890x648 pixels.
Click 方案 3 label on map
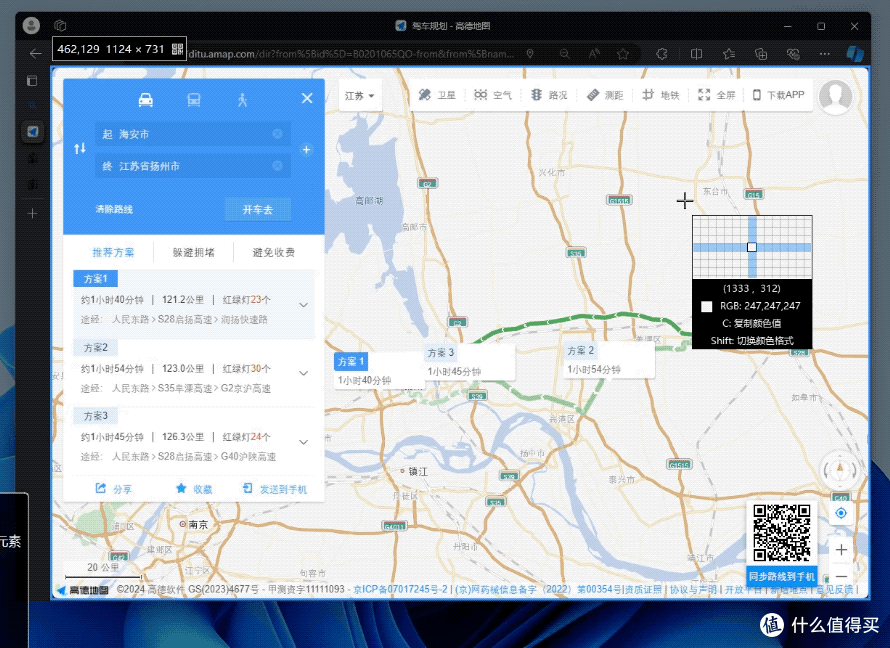[x=441, y=352]
